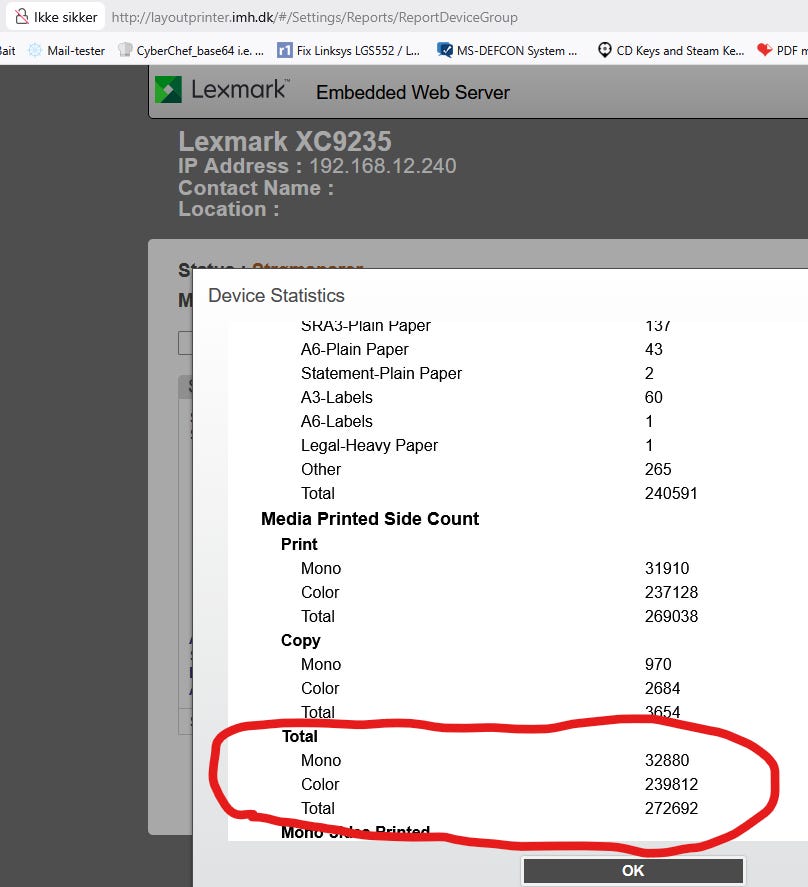The image size is (808, 887).
Task: Click the Lexmark XC9235 heading
Action: (x=285, y=141)
